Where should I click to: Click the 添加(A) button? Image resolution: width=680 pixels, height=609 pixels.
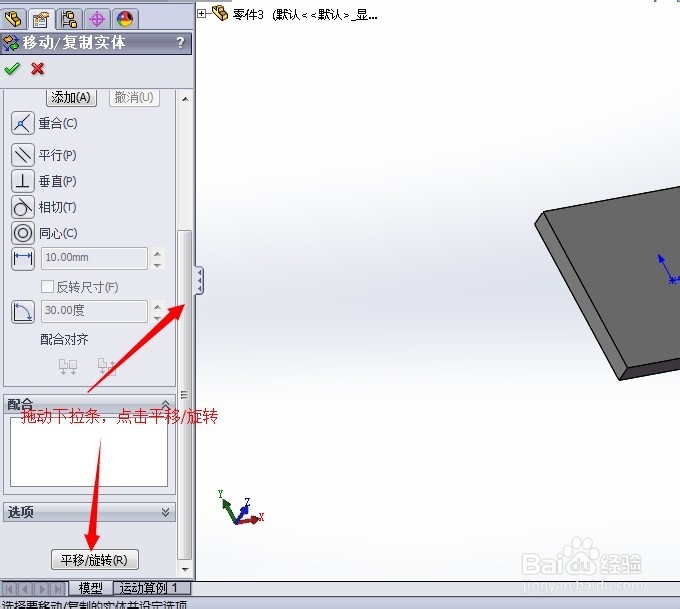click(71, 97)
